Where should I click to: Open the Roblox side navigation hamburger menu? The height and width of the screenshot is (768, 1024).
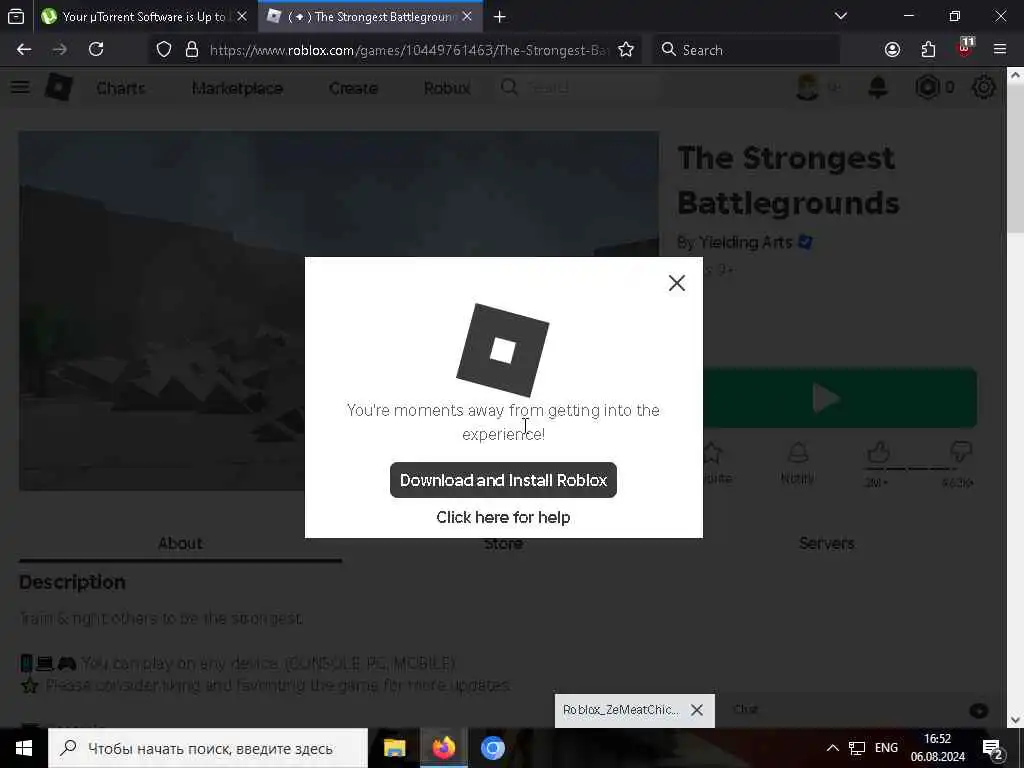point(20,87)
